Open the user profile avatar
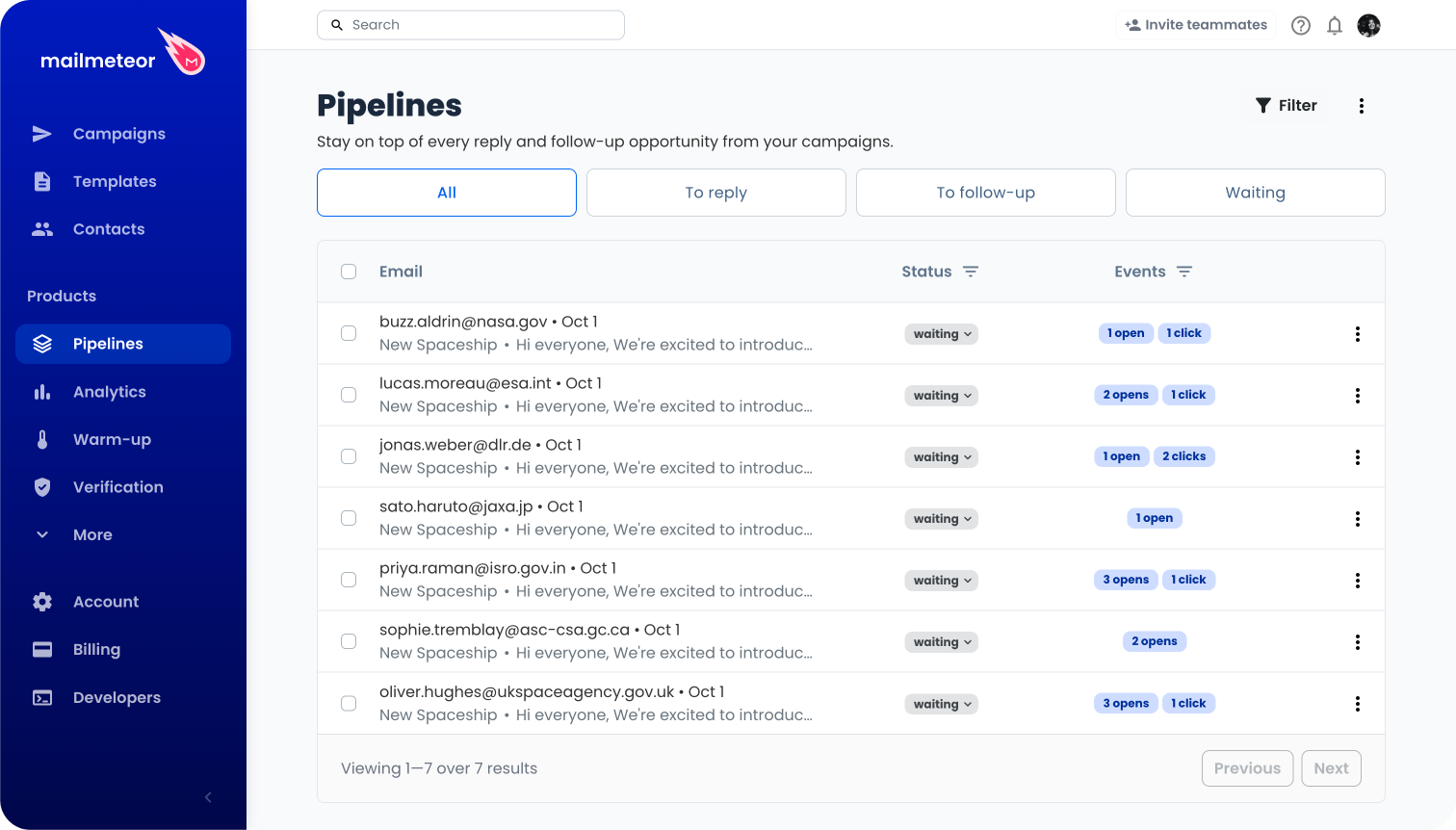 pyautogui.click(x=1368, y=26)
